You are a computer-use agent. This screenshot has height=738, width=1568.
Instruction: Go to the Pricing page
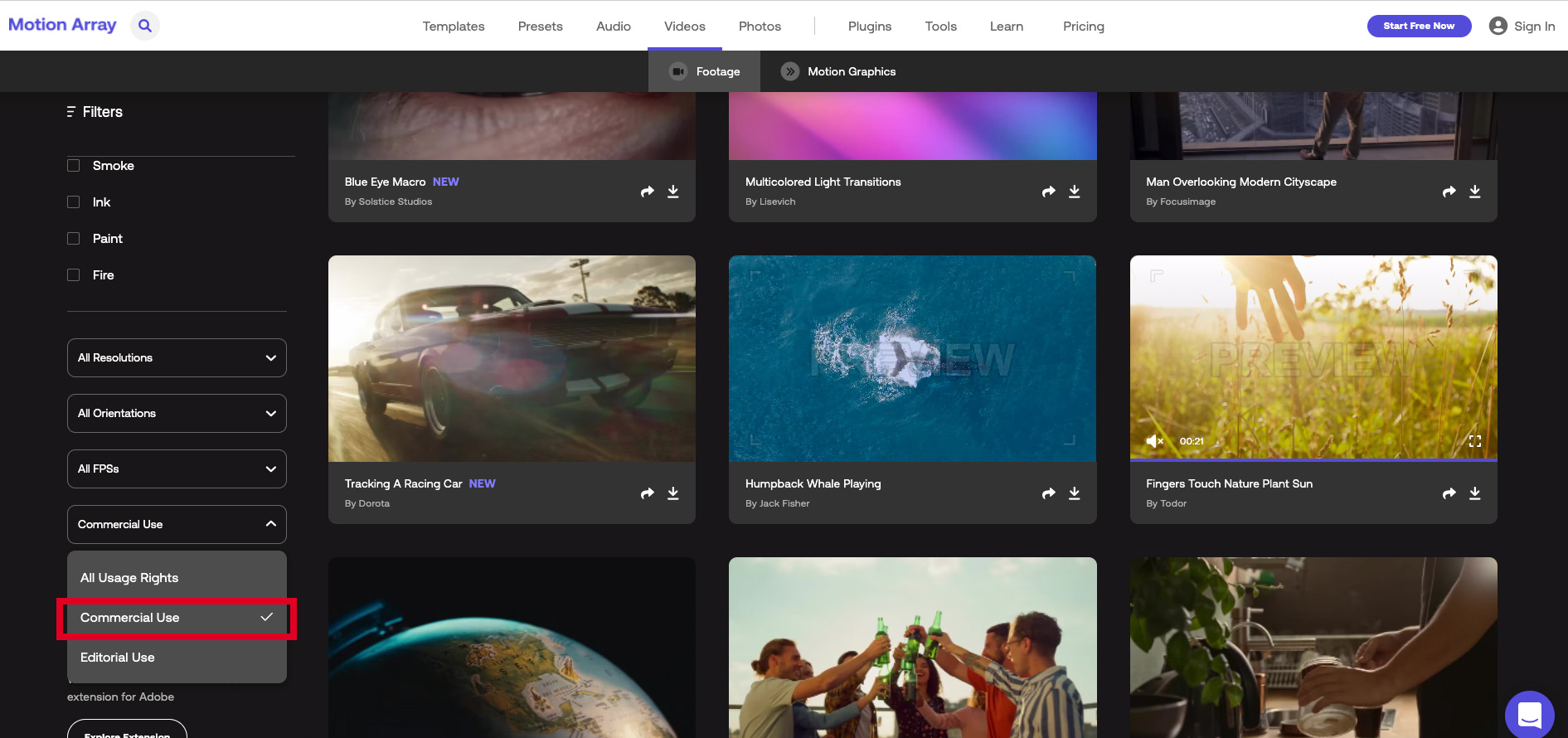pyautogui.click(x=1084, y=27)
